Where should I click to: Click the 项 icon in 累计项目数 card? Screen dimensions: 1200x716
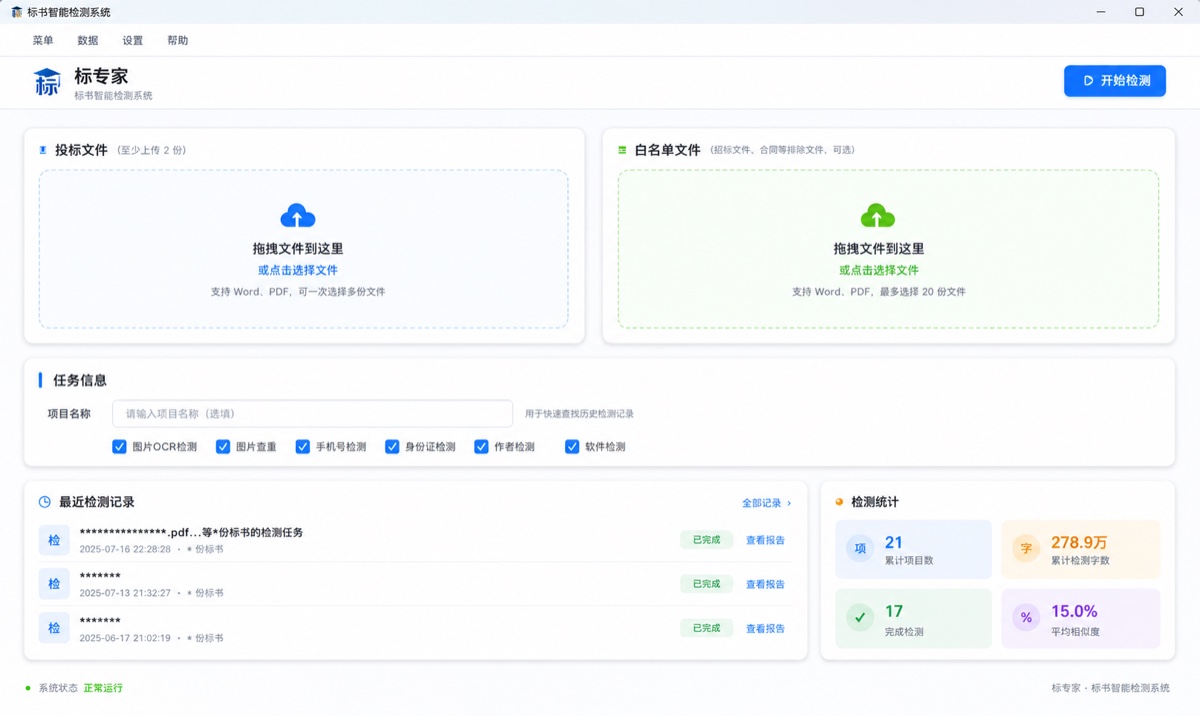pyautogui.click(x=860, y=549)
